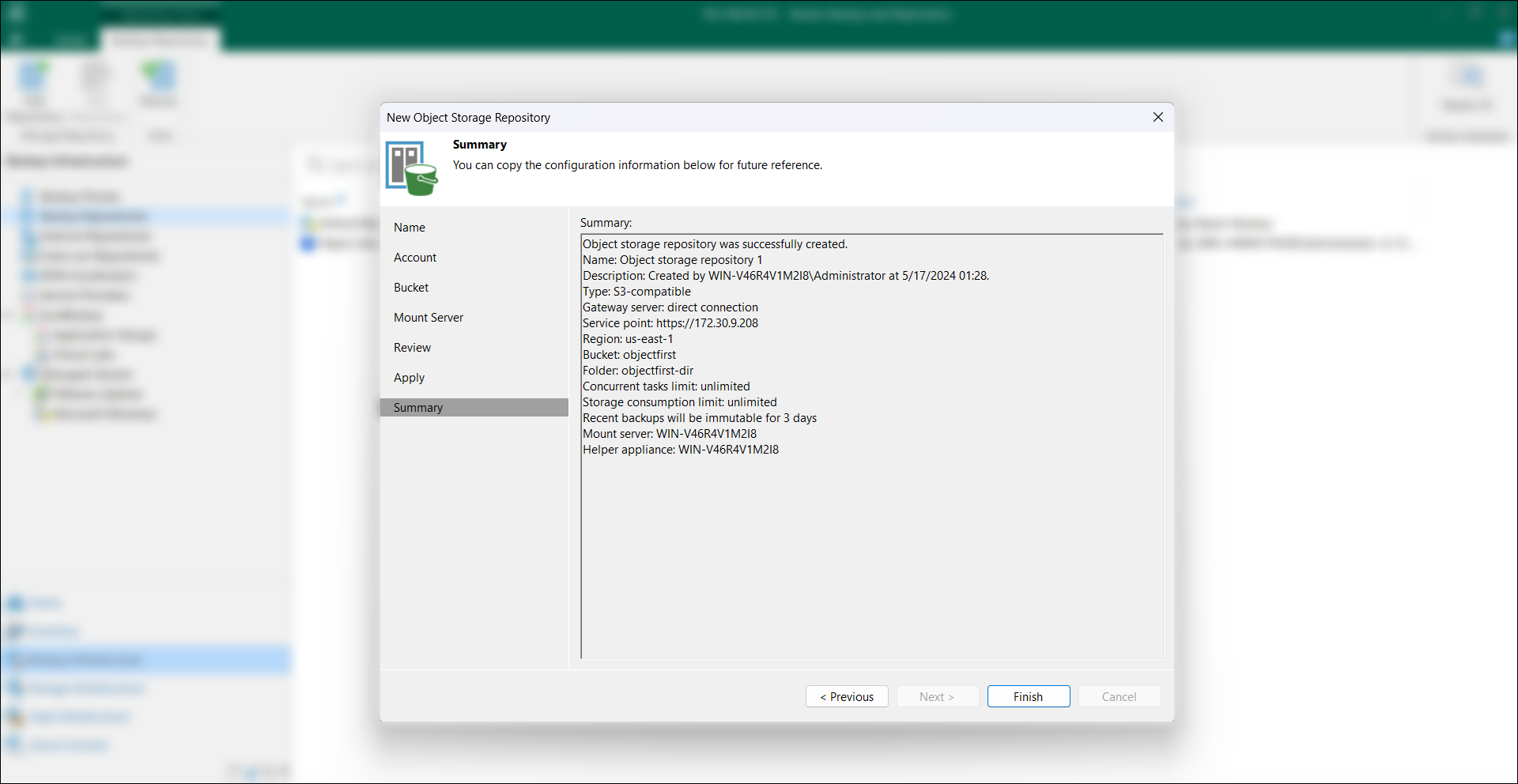
Task: Select the Review wizard step
Action: [412, 348]
